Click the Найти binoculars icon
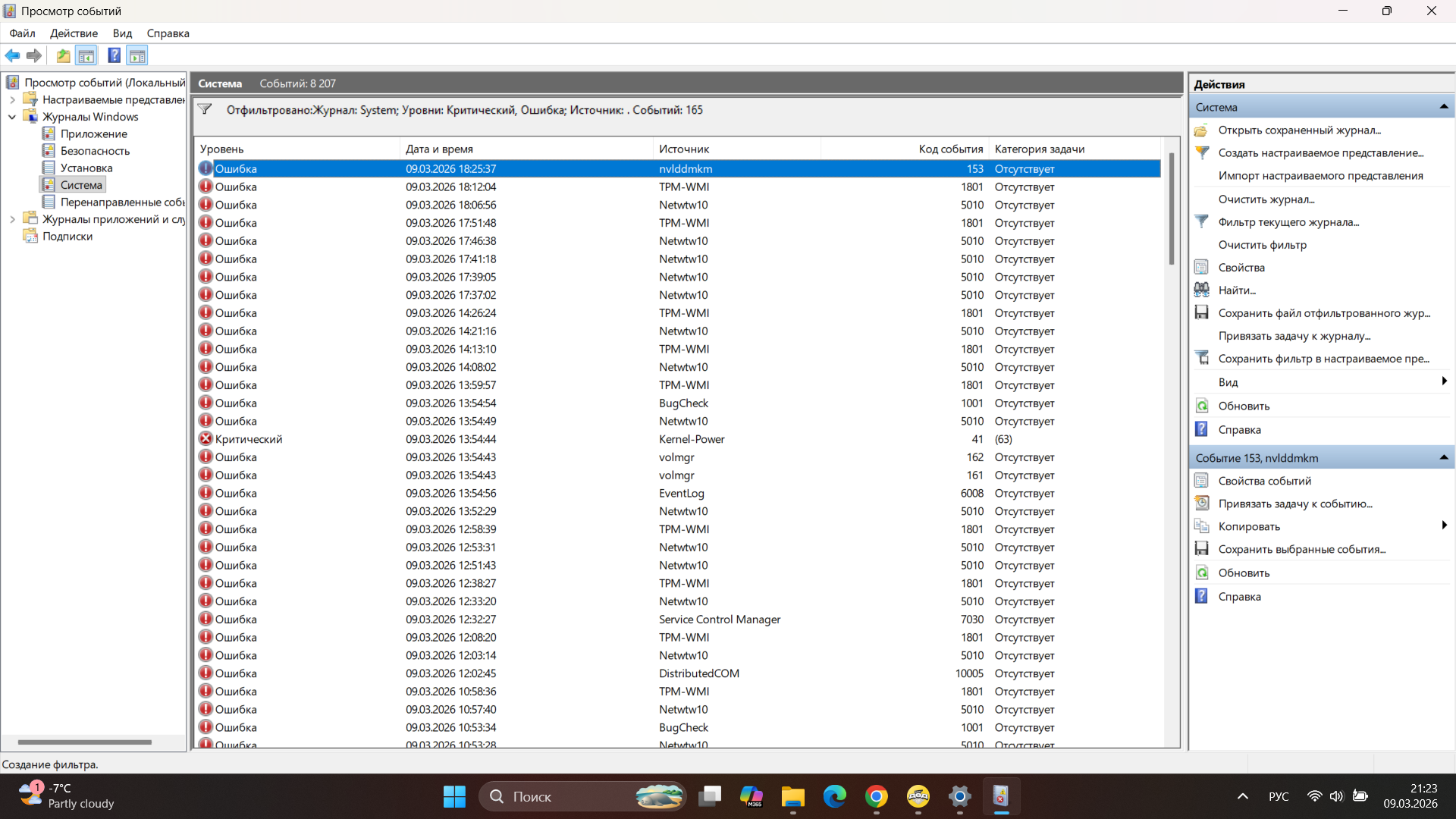The width and height of the screenshot is (1456, 819). tap(1201, 290)
